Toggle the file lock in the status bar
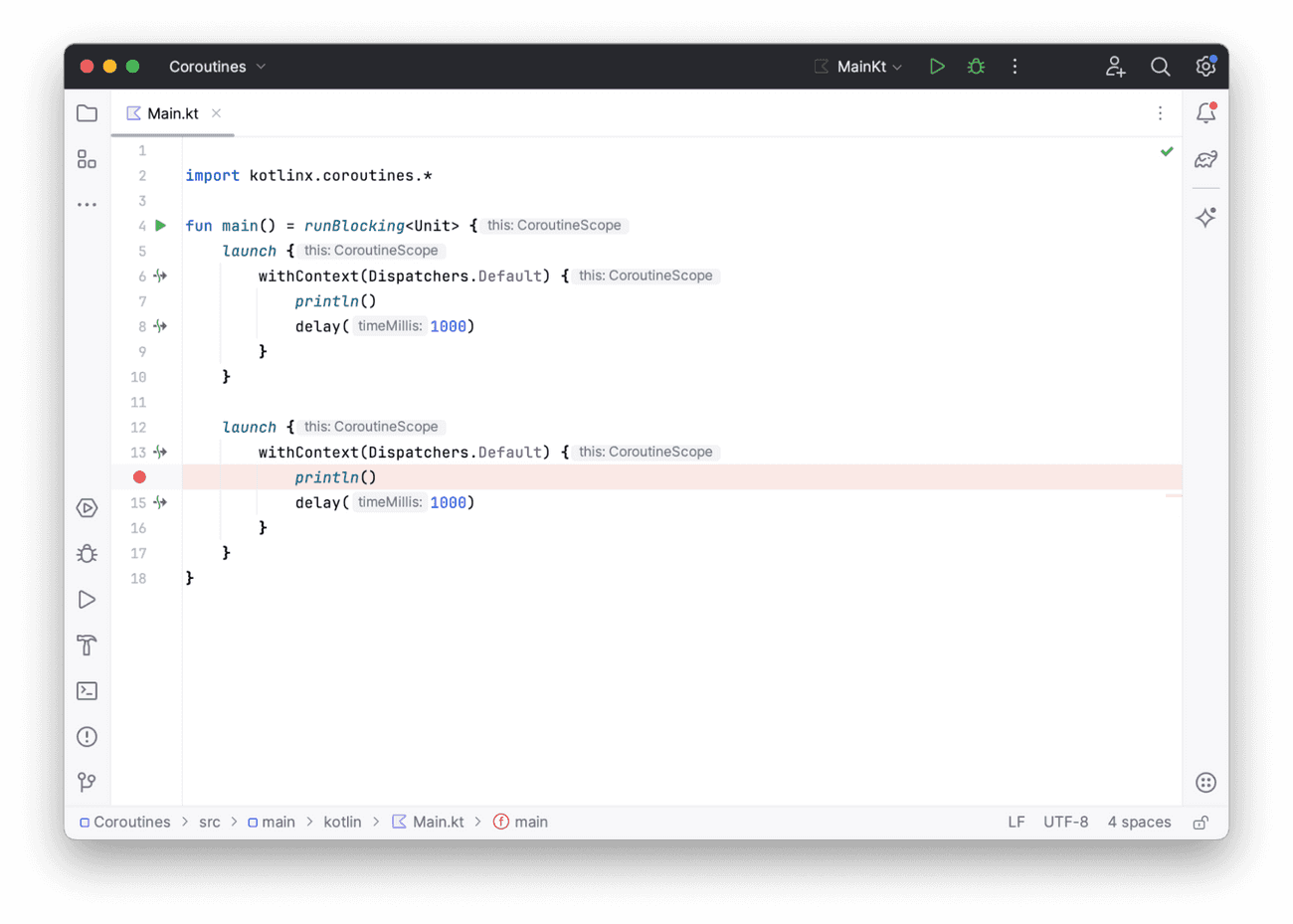 click(x=1201, y=822)
